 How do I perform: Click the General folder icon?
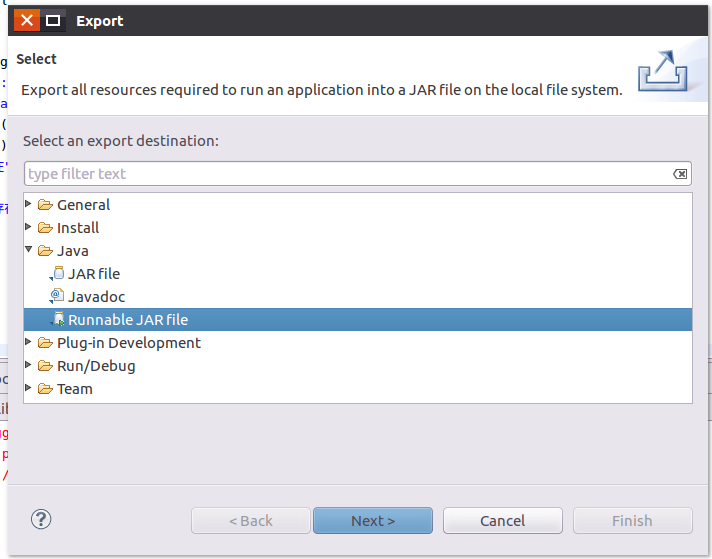(x=45, y=205)
